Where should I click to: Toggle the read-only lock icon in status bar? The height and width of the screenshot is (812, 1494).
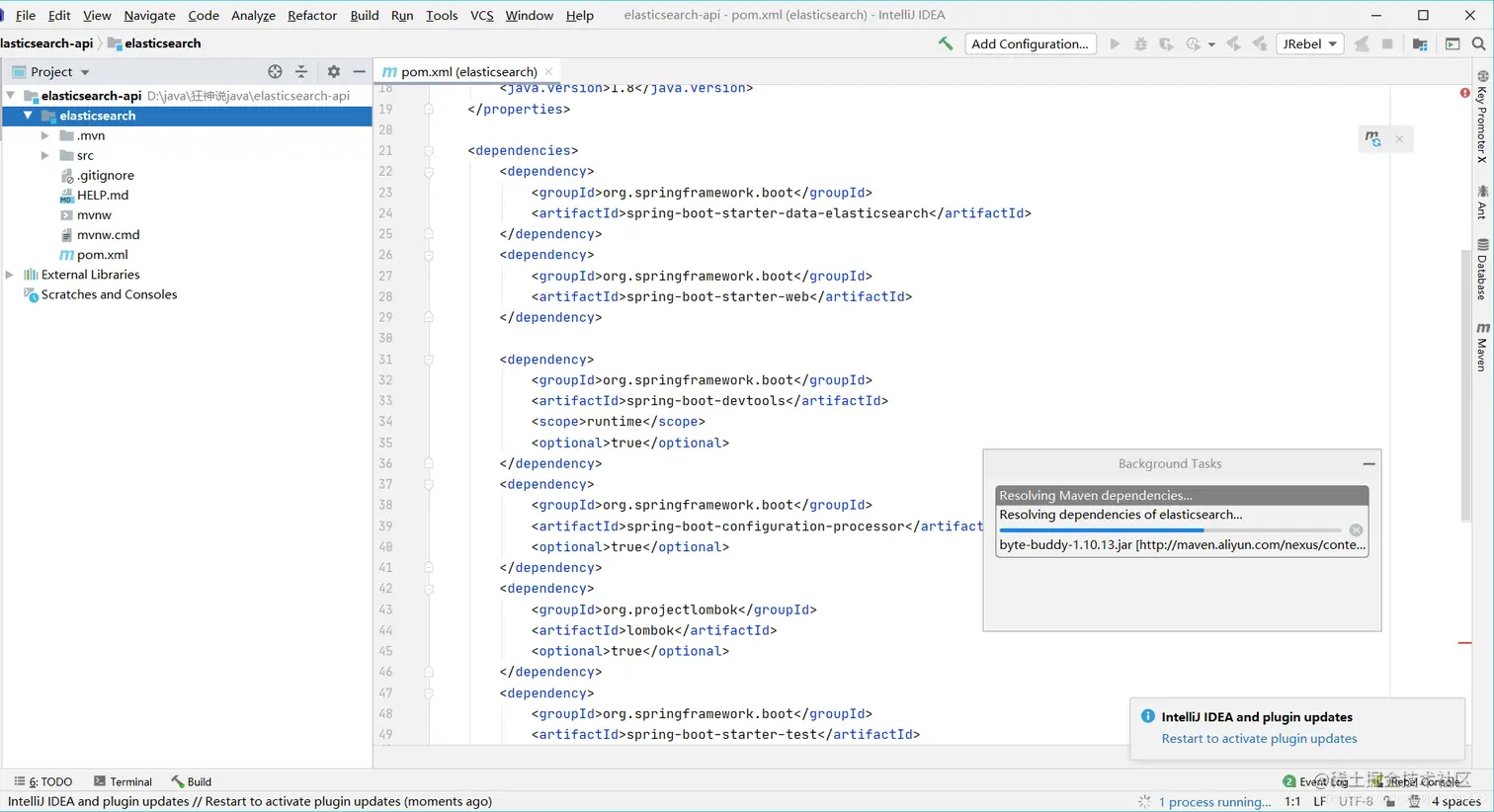1389,801
